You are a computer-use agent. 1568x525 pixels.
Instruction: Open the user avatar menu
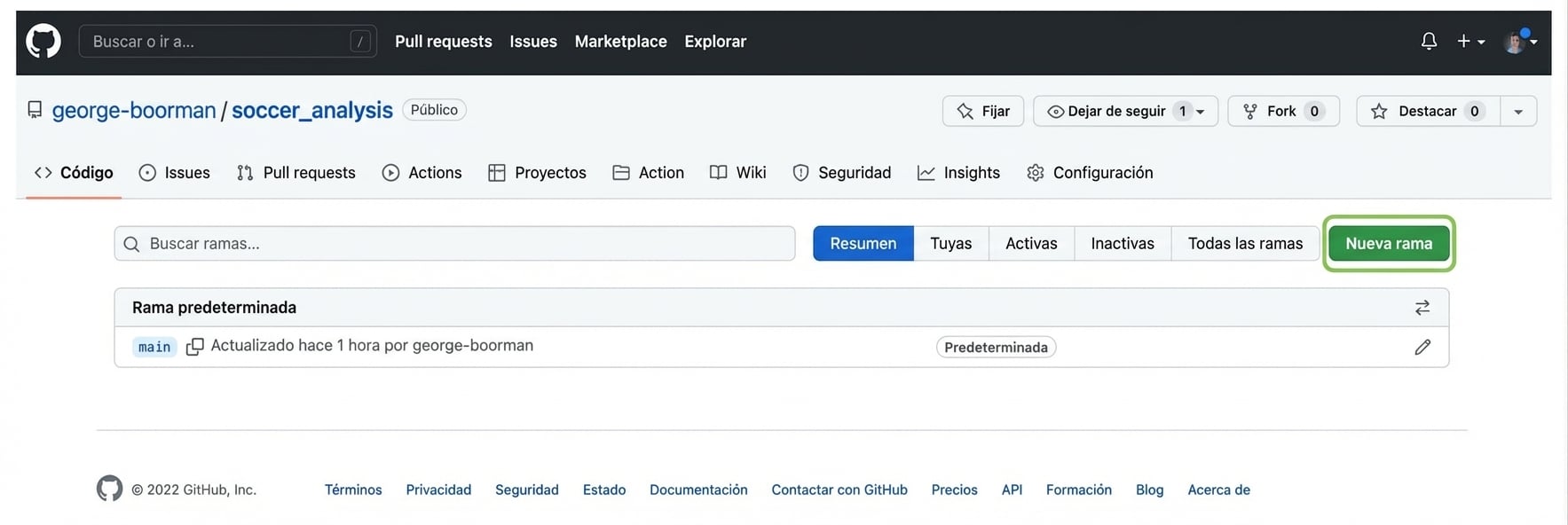click(1519, 42)
